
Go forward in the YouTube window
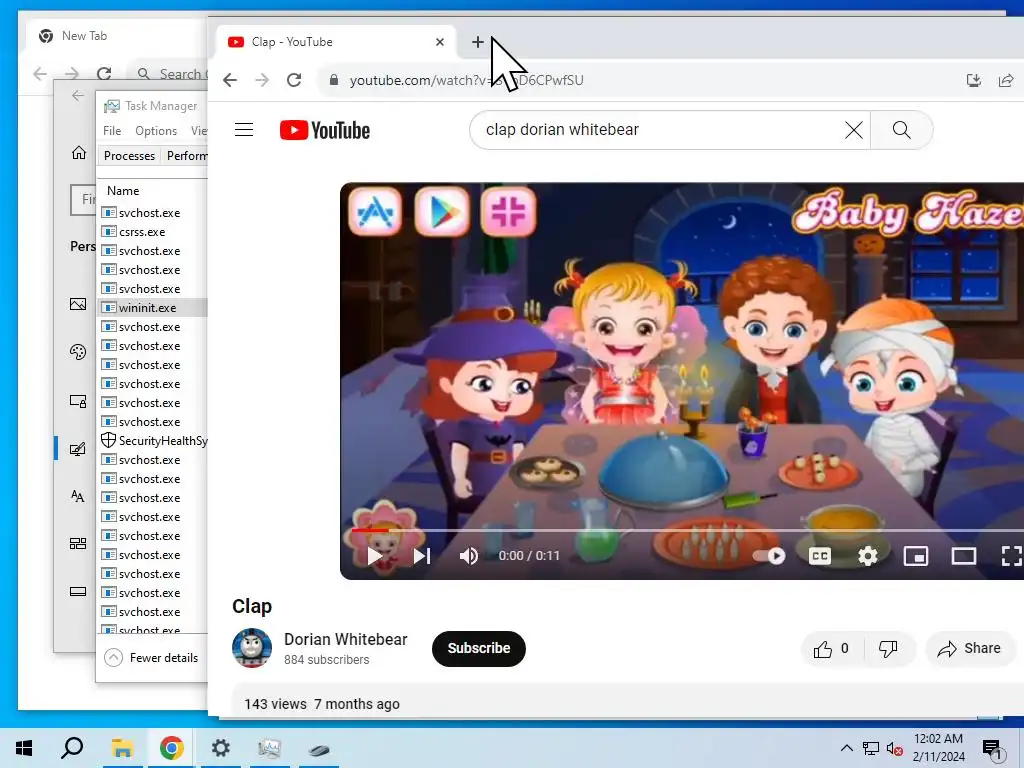pyautogui.click(x=262, y=80)
